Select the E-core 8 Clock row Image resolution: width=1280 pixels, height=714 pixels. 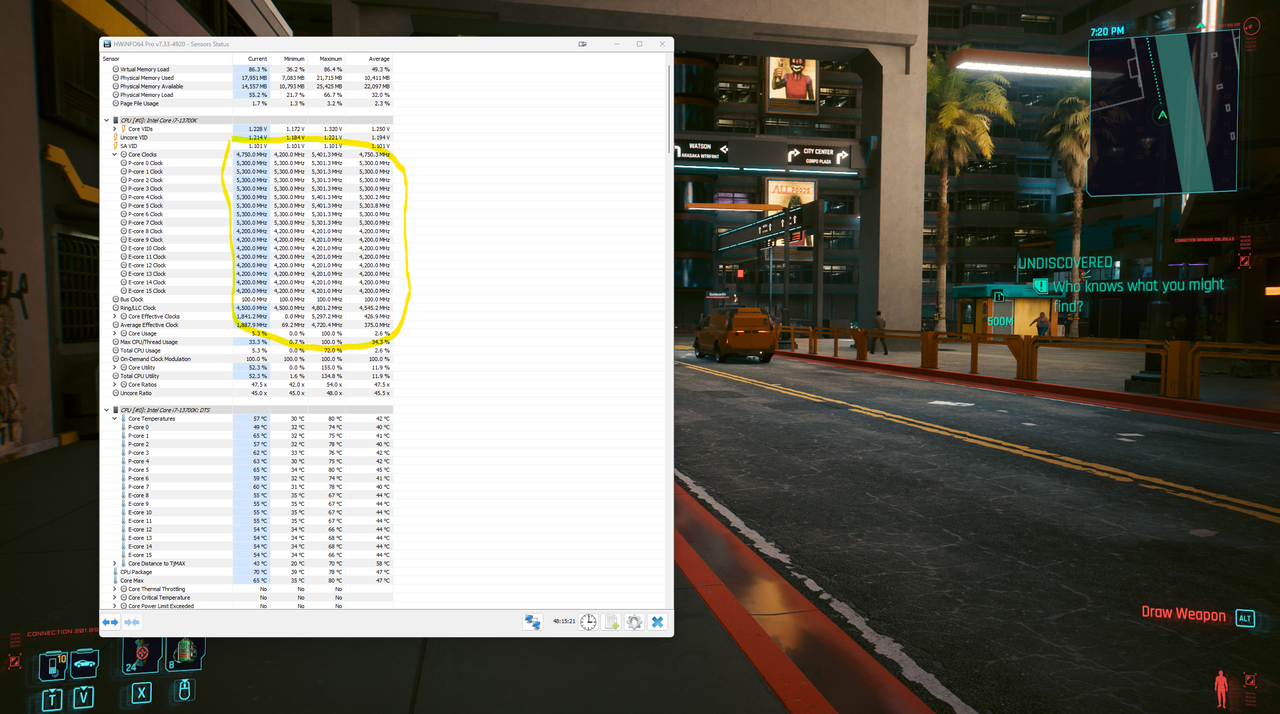pyautogui.click(x=247, y=231)
